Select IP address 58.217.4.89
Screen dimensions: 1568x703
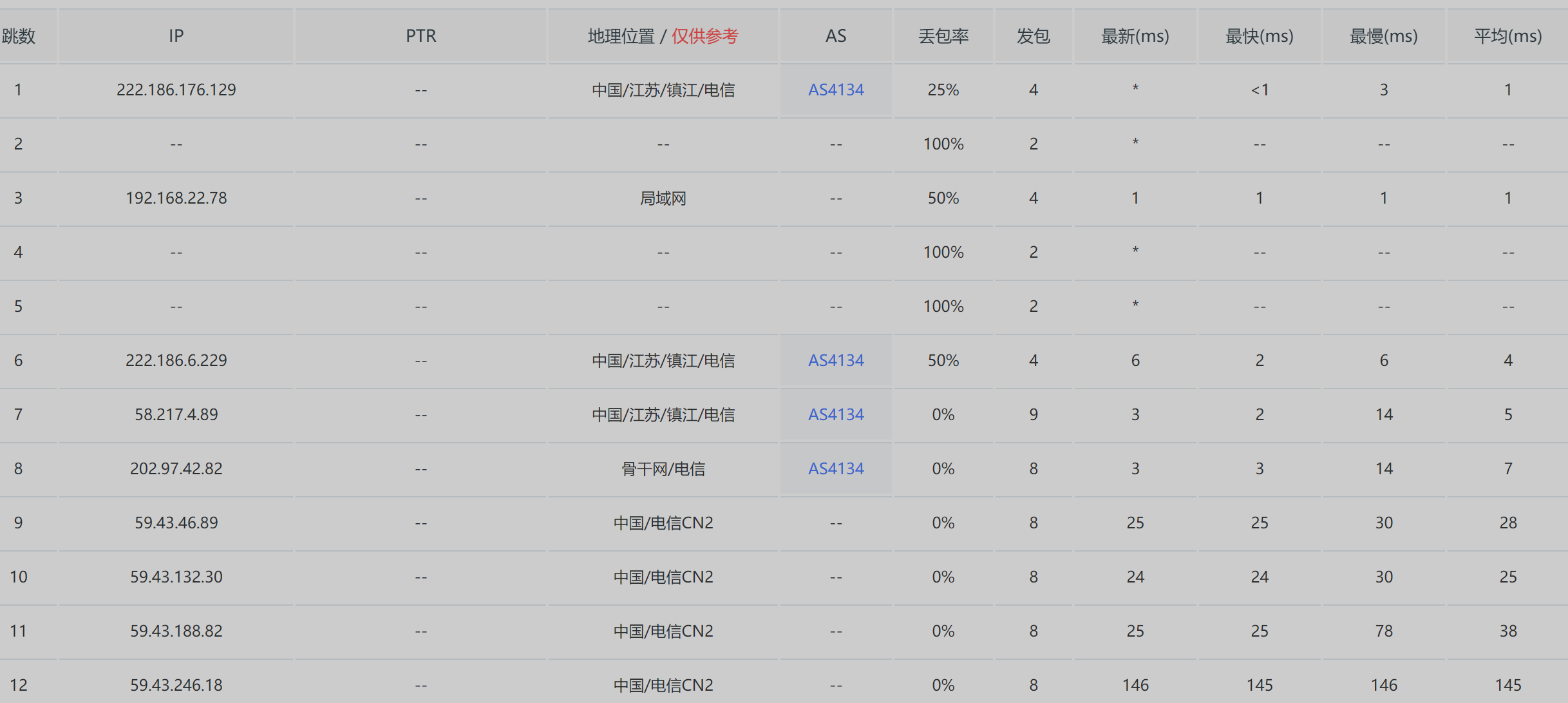(176, 414)
